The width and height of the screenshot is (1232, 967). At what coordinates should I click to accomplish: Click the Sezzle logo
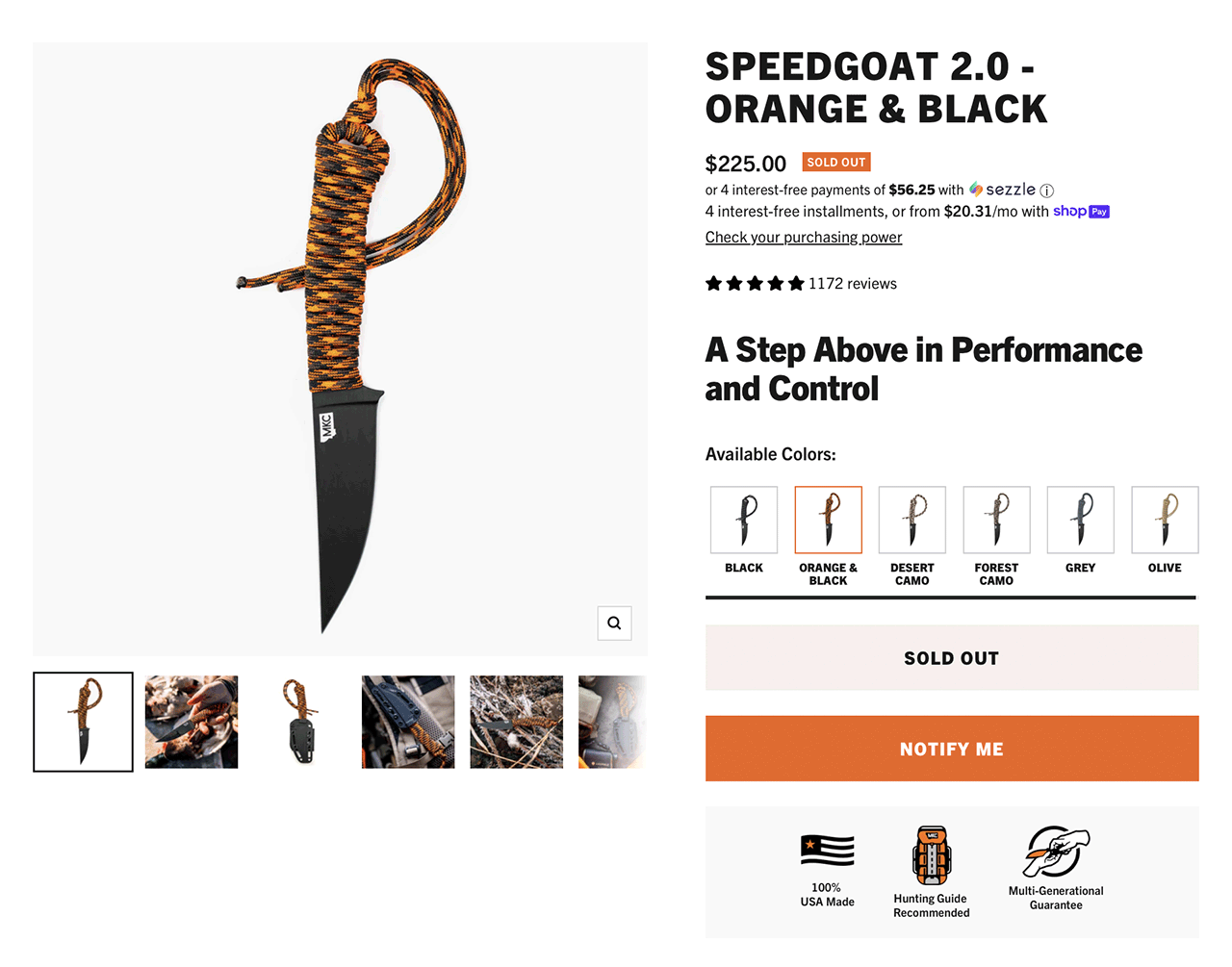point(1003,190)
